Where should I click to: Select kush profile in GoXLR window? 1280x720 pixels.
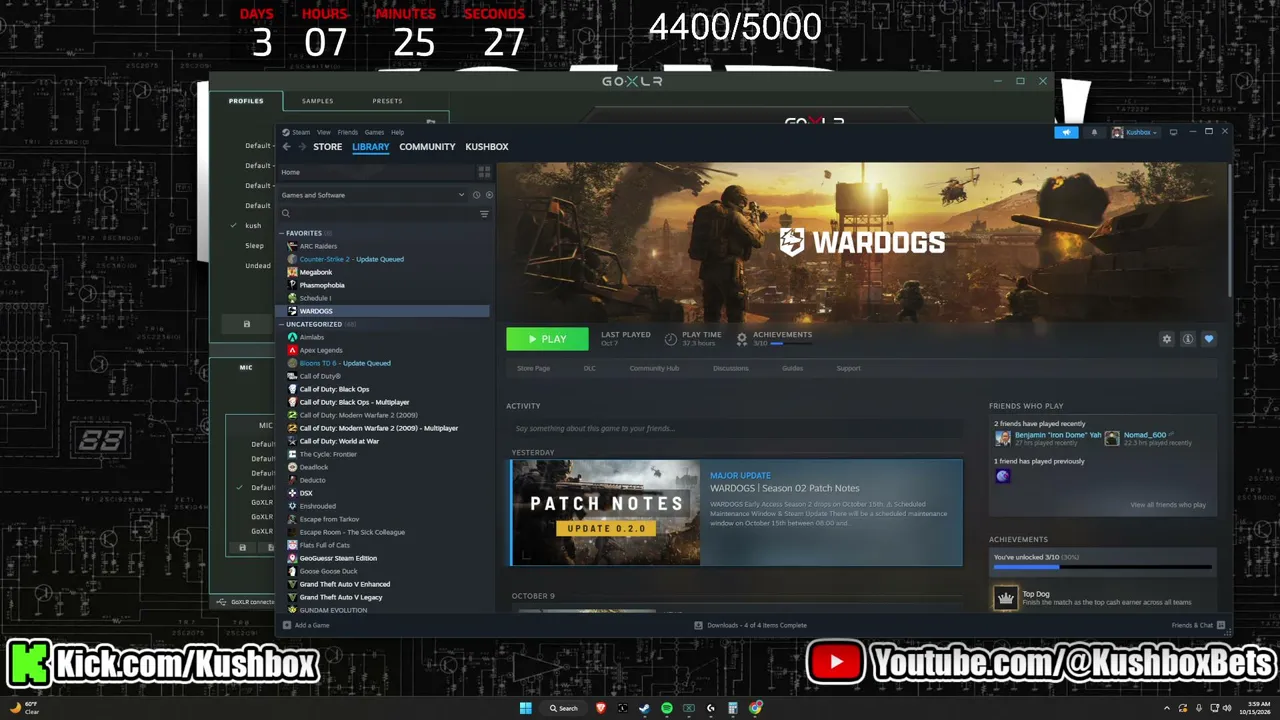[253, 226]
